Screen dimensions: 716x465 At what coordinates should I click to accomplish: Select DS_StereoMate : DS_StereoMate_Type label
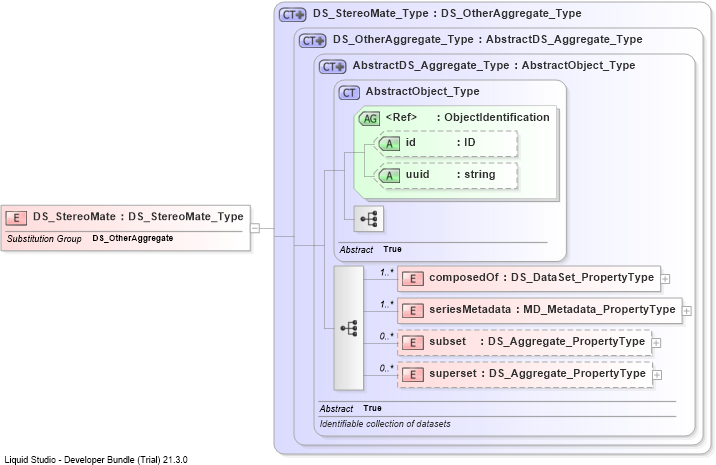pos(138,217)
